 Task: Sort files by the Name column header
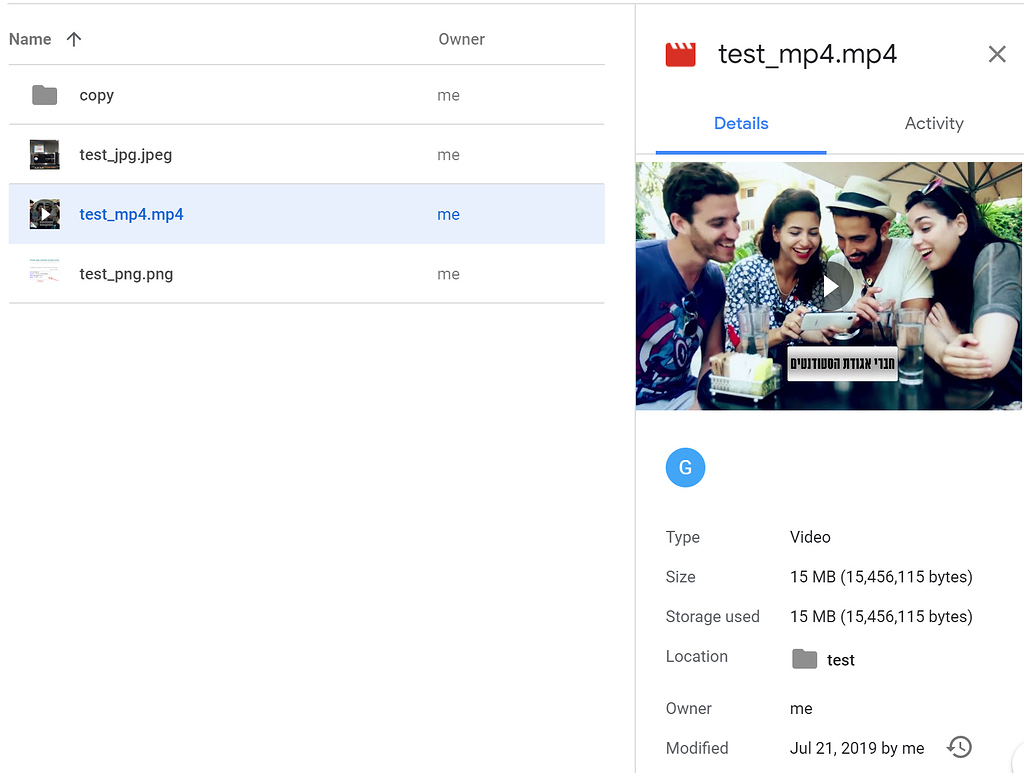coord(30,40)
